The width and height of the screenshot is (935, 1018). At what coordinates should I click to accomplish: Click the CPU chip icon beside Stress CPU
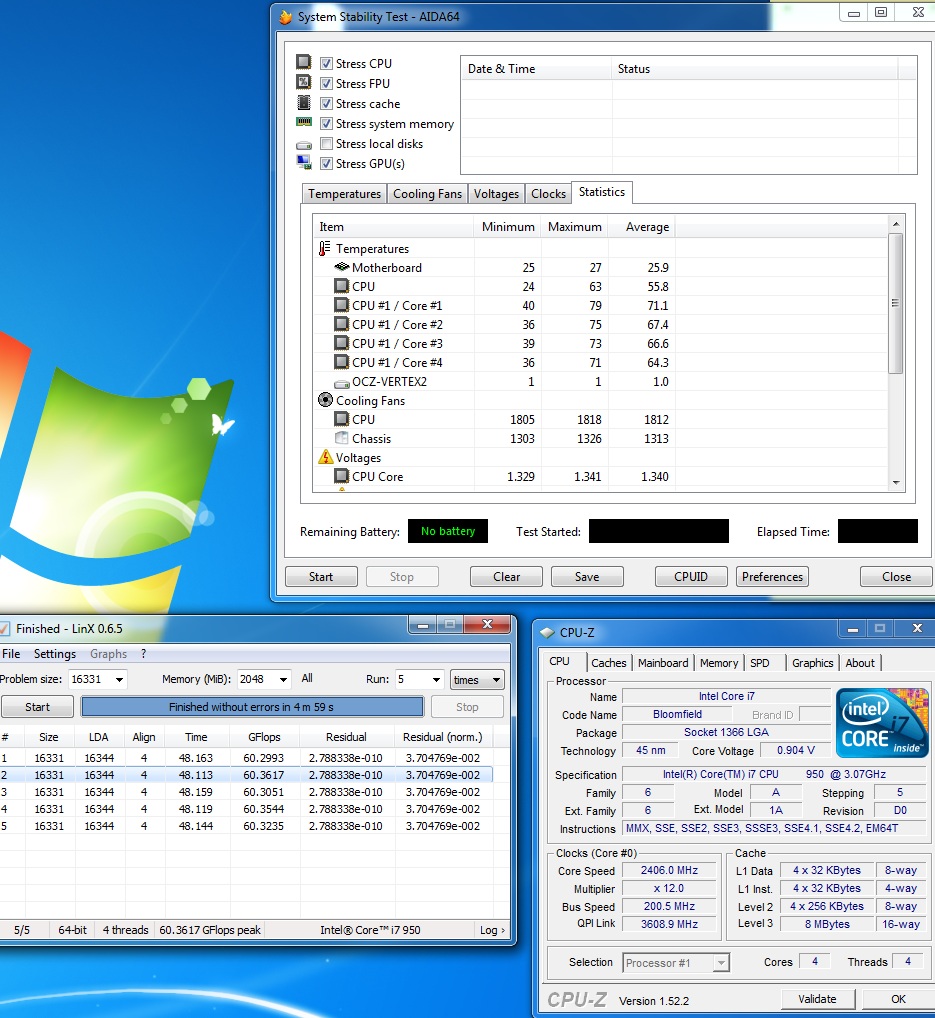(x=304, y=62)
